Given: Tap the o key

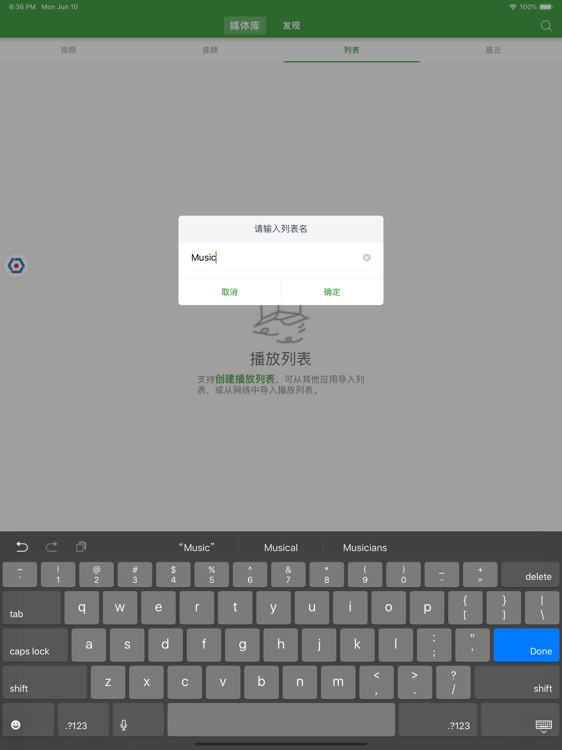Looking at the screenshot, I should (x=388, y=607).
